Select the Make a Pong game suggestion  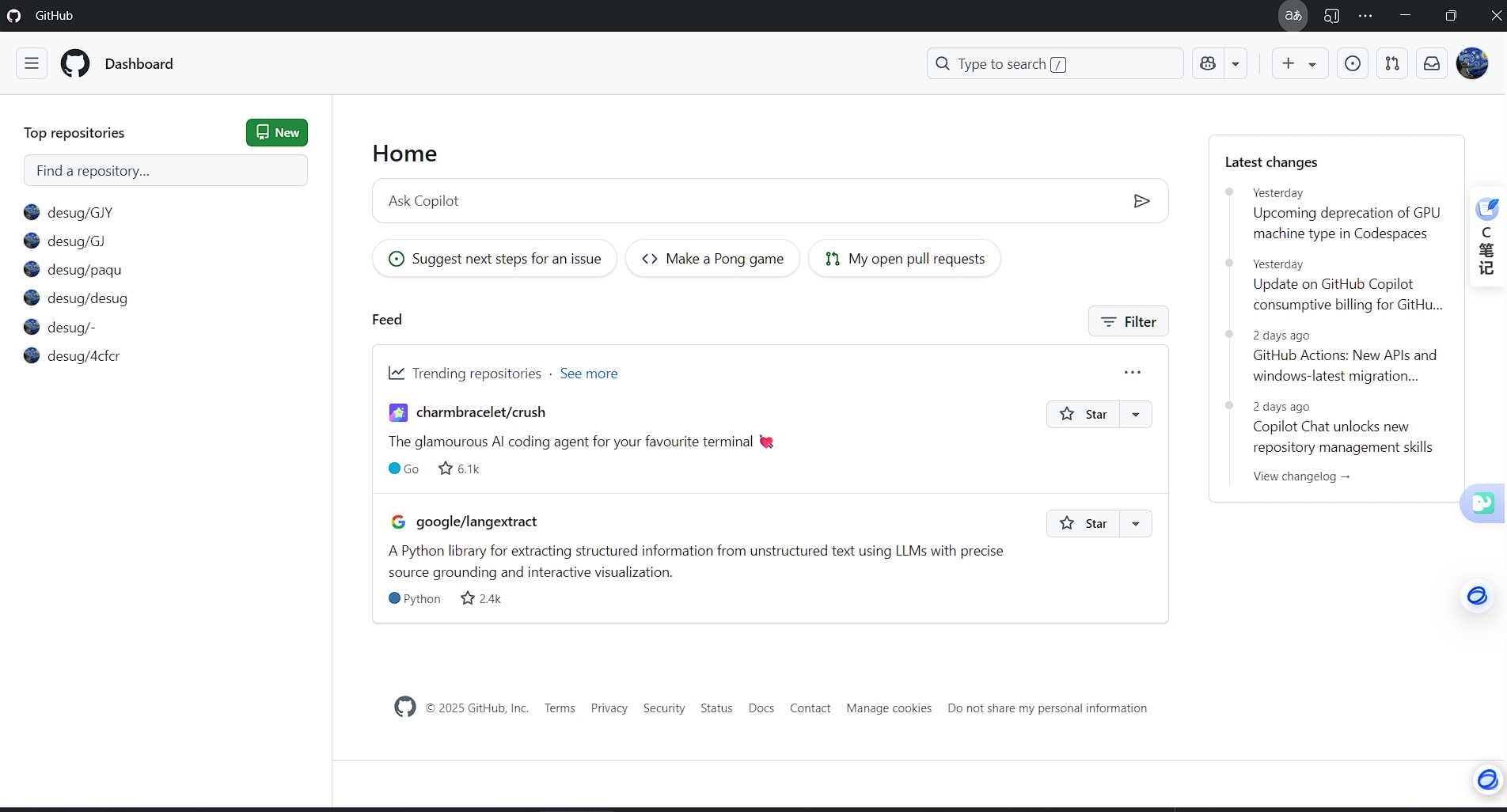point(712,259)
